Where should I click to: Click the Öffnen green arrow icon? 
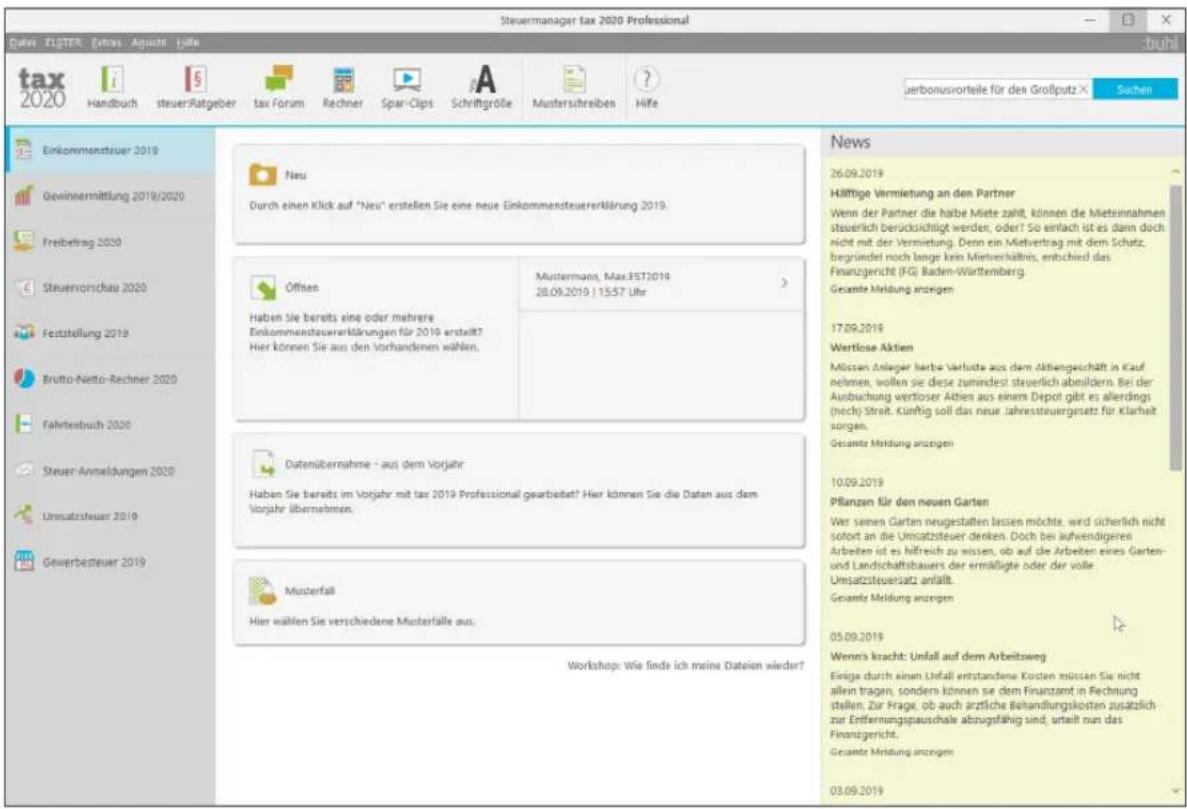(x=263, y=288)
